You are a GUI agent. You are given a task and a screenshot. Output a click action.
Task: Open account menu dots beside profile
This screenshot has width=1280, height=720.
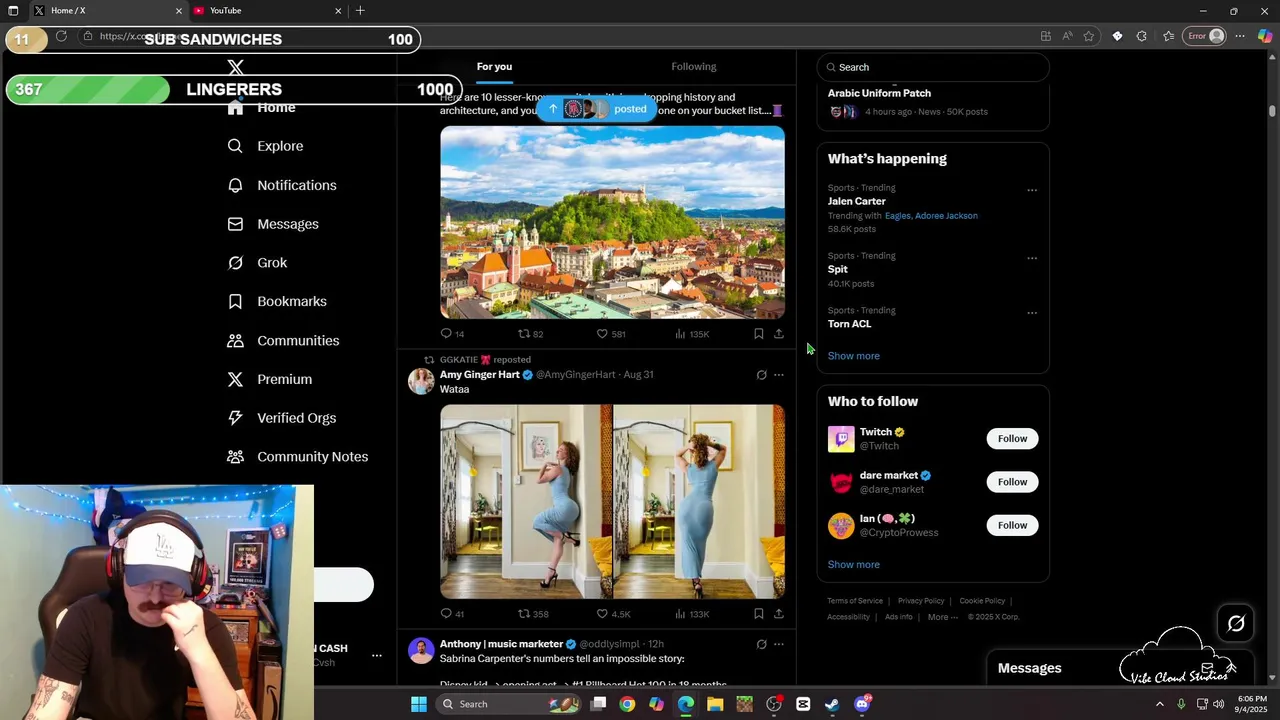point(377,656)
